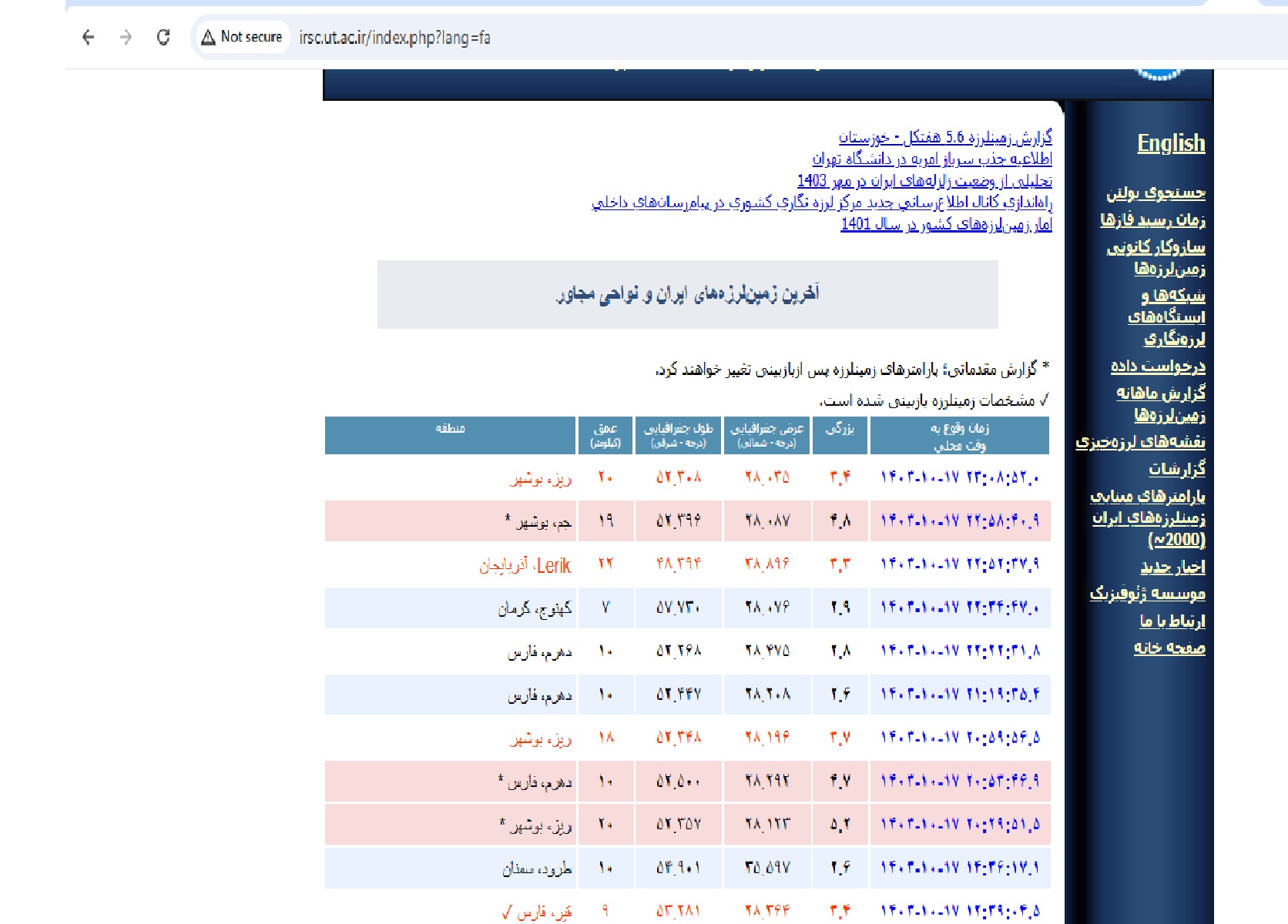1288x924 pixels.
Task: Click latitude value ۳۵.۵۹۷
Action: click(x=767, y=869)
